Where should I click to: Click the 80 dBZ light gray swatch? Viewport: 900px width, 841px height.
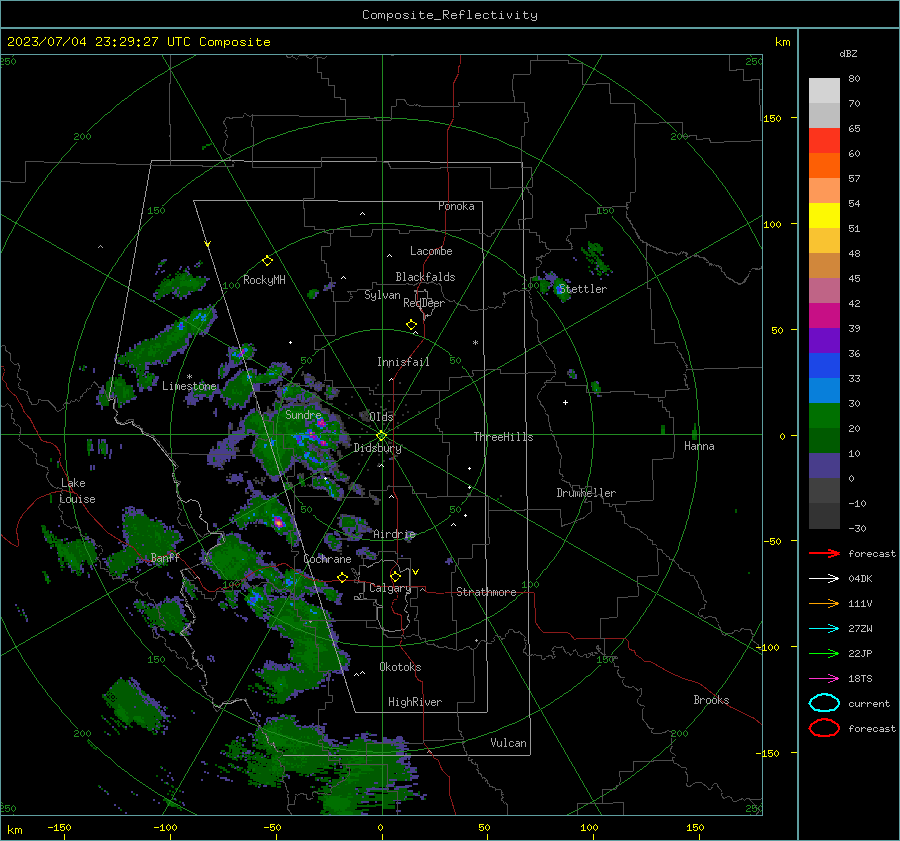824,91
